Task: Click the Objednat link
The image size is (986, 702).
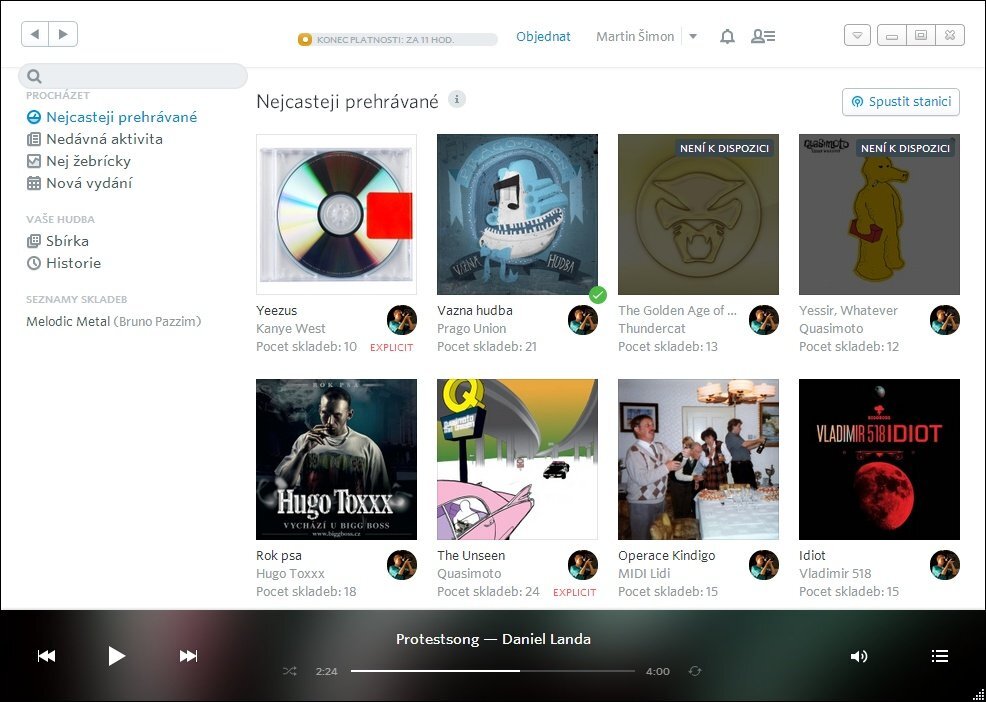Action: click(x=544, y=36)
